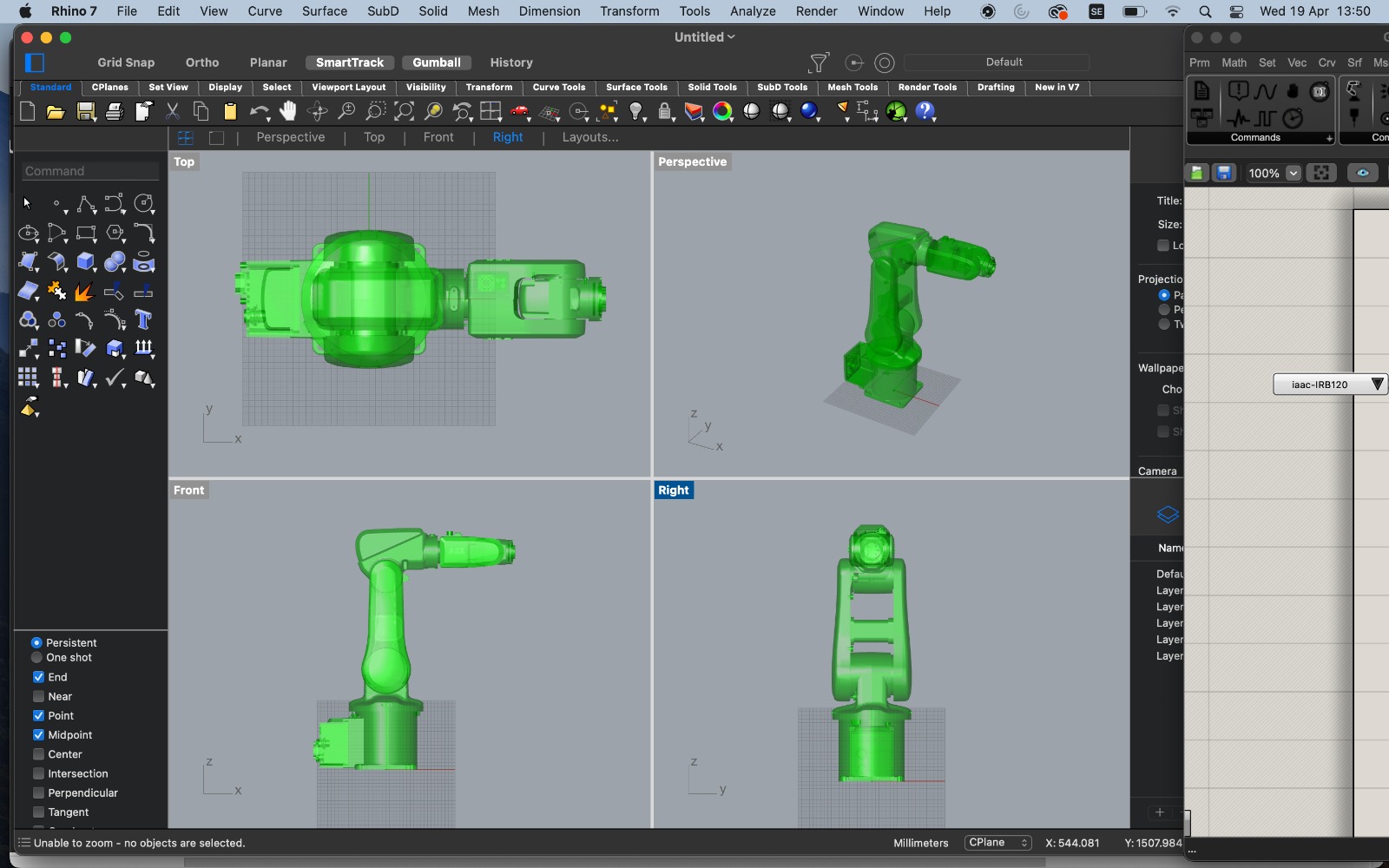Click the Array grid icon in sidebar

pos(28,378)
